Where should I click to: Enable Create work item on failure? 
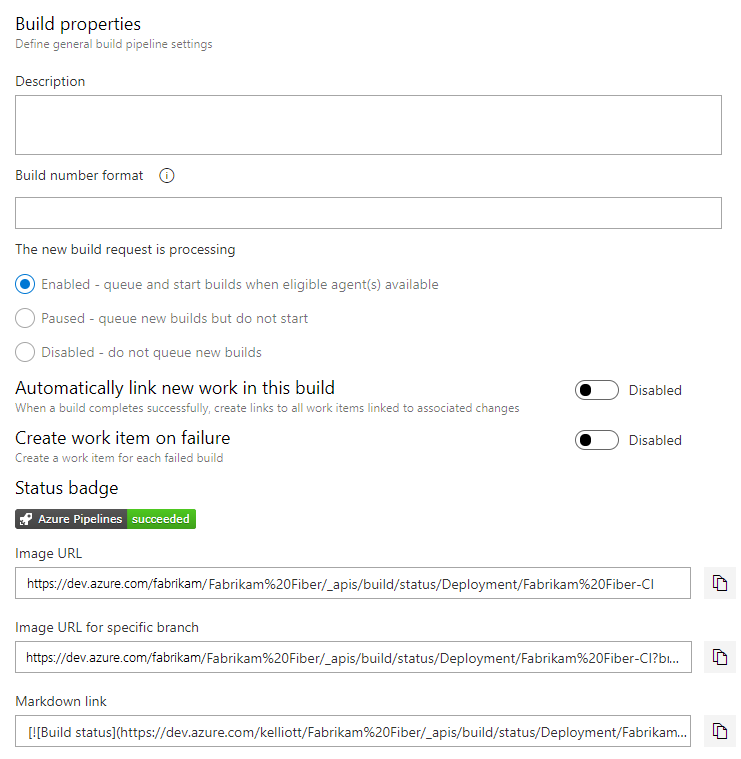click(596, 440)
